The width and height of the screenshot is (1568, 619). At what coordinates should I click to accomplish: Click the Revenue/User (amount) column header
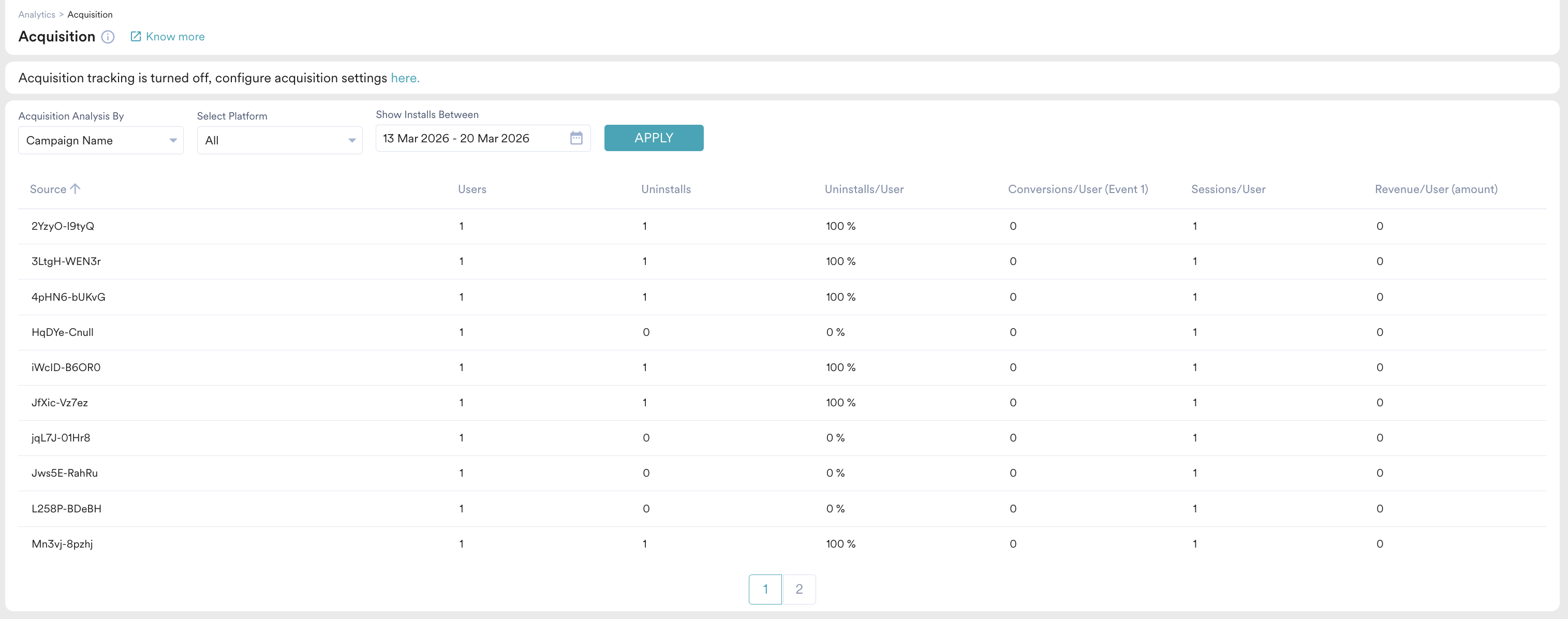click(1436, 189)
